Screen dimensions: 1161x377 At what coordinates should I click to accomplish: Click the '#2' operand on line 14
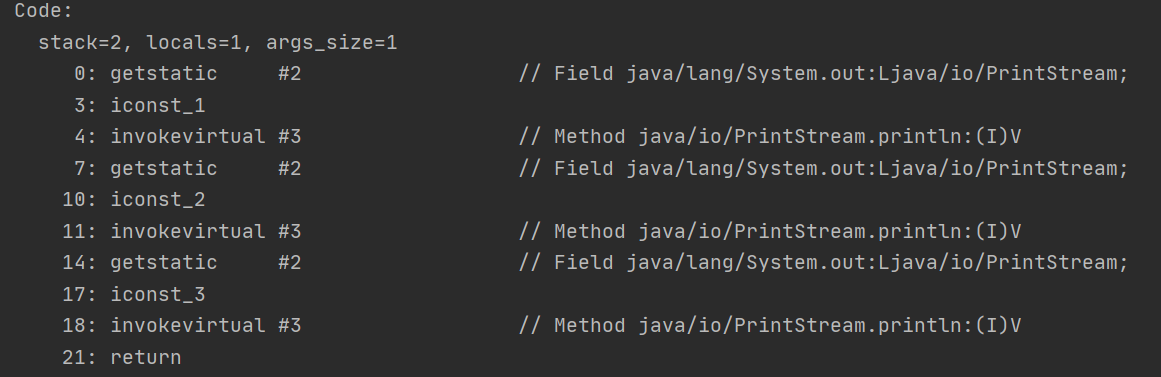click(x=290, y=263)
